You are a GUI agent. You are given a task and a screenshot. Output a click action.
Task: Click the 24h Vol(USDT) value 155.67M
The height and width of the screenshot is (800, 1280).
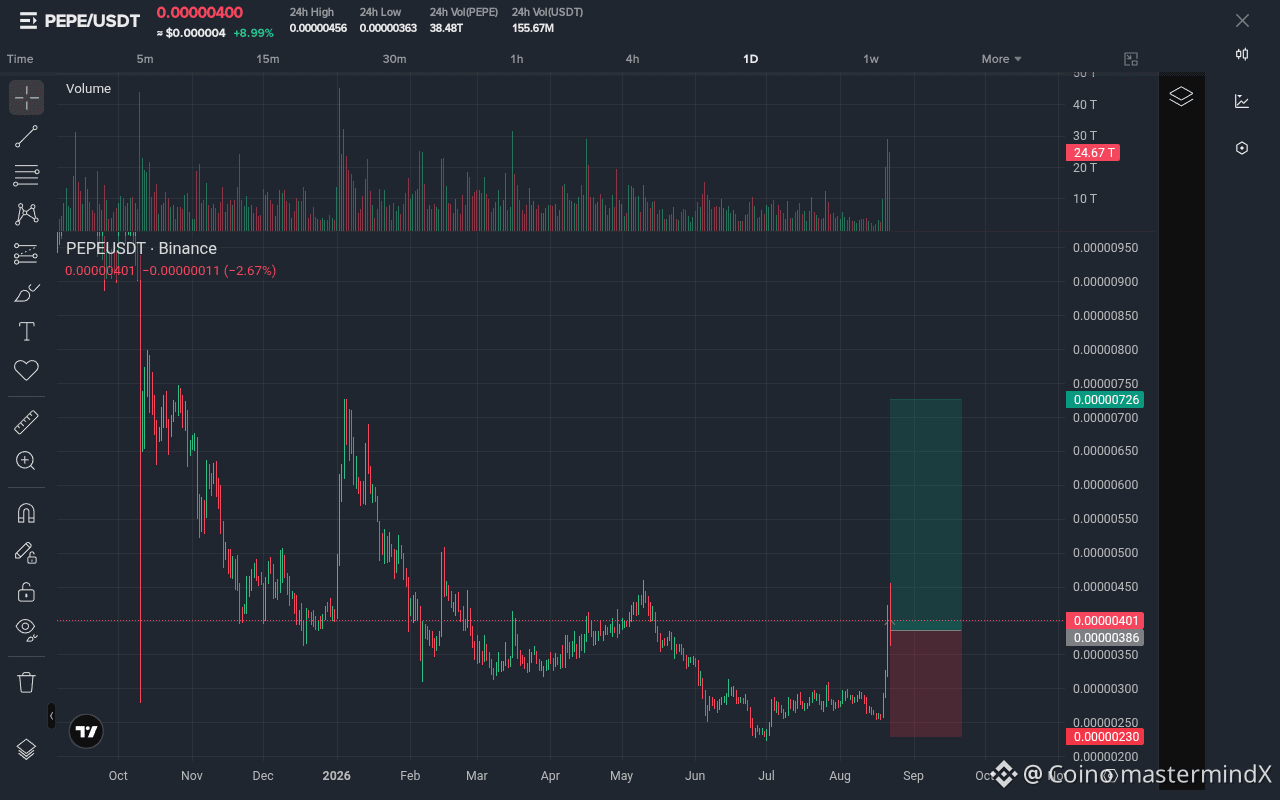[532, 28]
